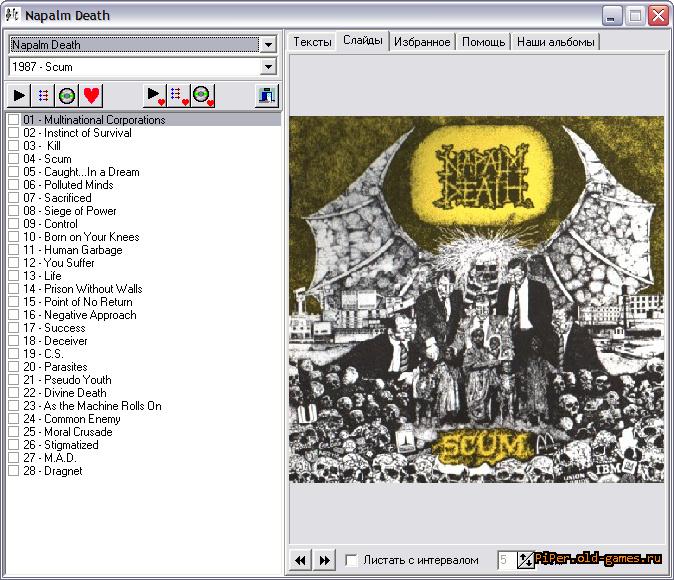Open the 1987 - Scum album dropdown
The width and height of the screenshot is (674, 580).
click(268, 67)
